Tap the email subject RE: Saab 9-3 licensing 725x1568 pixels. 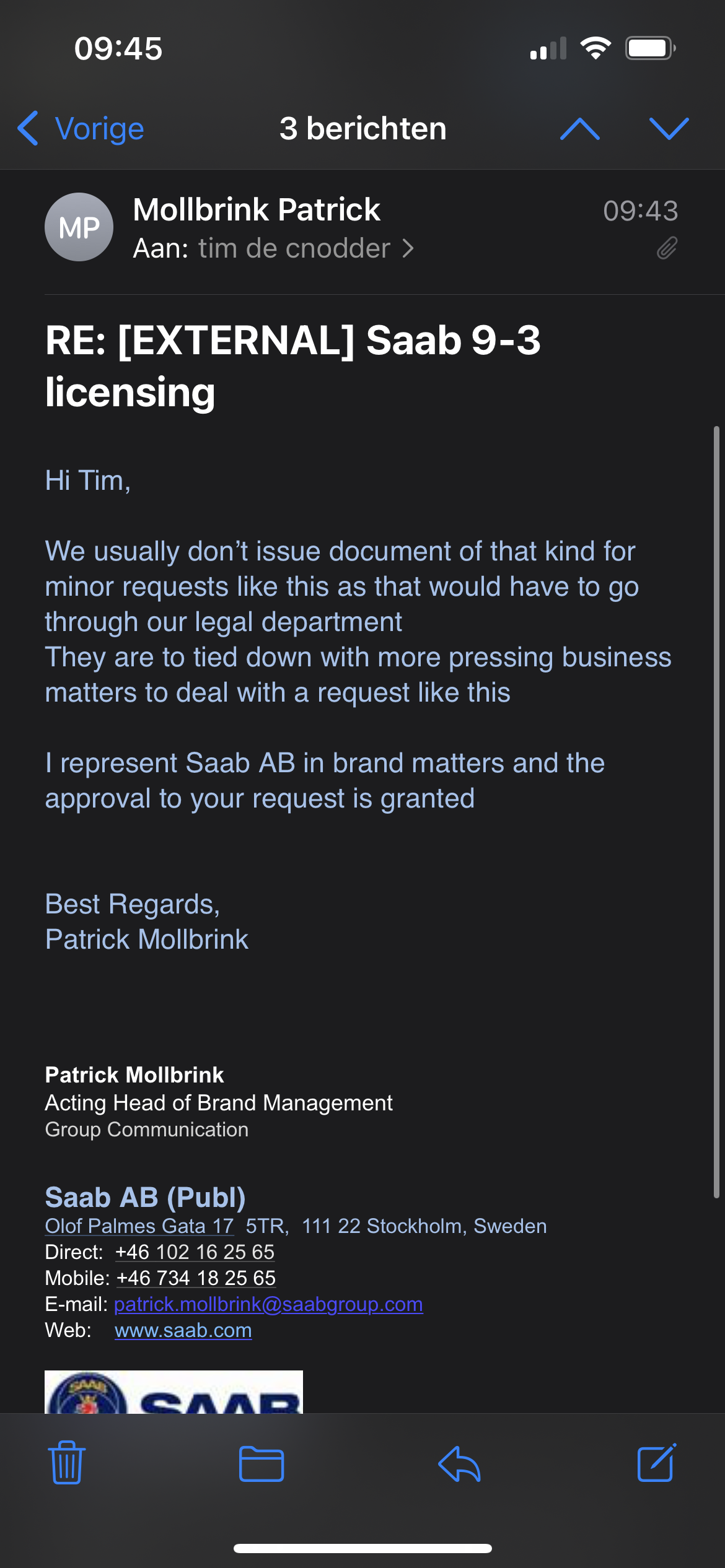pyautogui.click(x=292, y=366)
